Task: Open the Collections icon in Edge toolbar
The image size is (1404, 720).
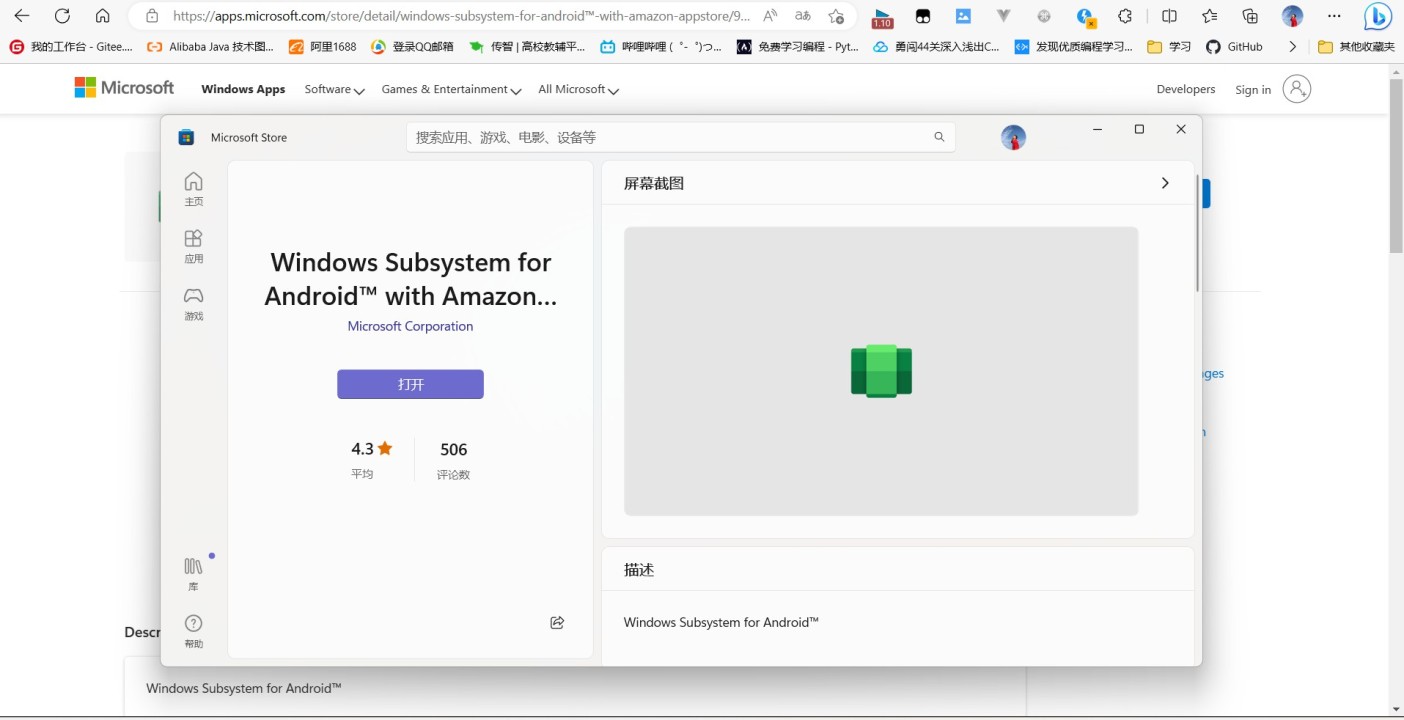Action: (x=1250, y=16)
